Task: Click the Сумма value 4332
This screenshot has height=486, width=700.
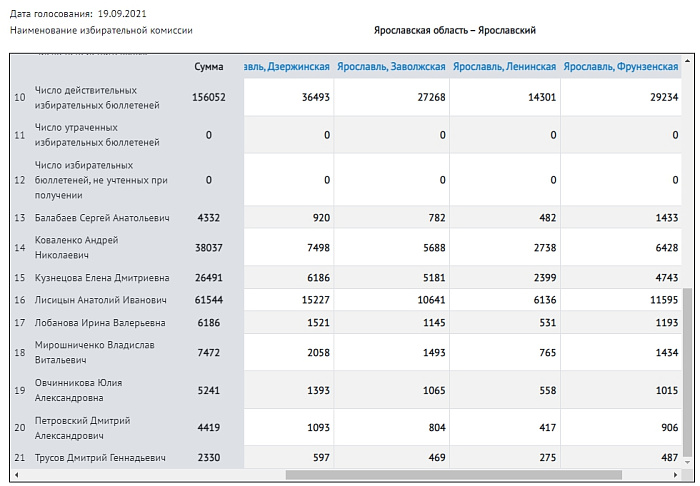Action: click(x=208, y=218)
